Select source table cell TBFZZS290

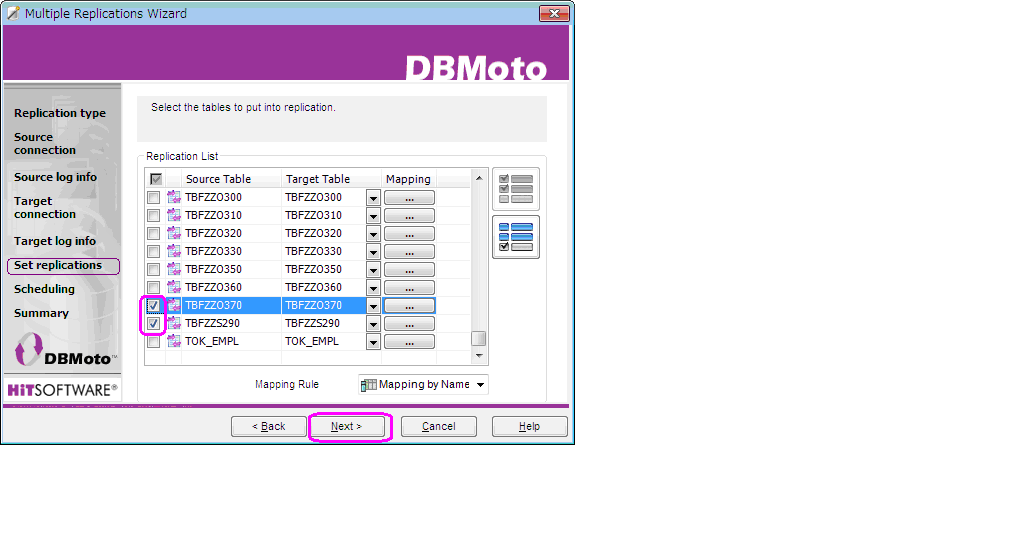(232, 323)
